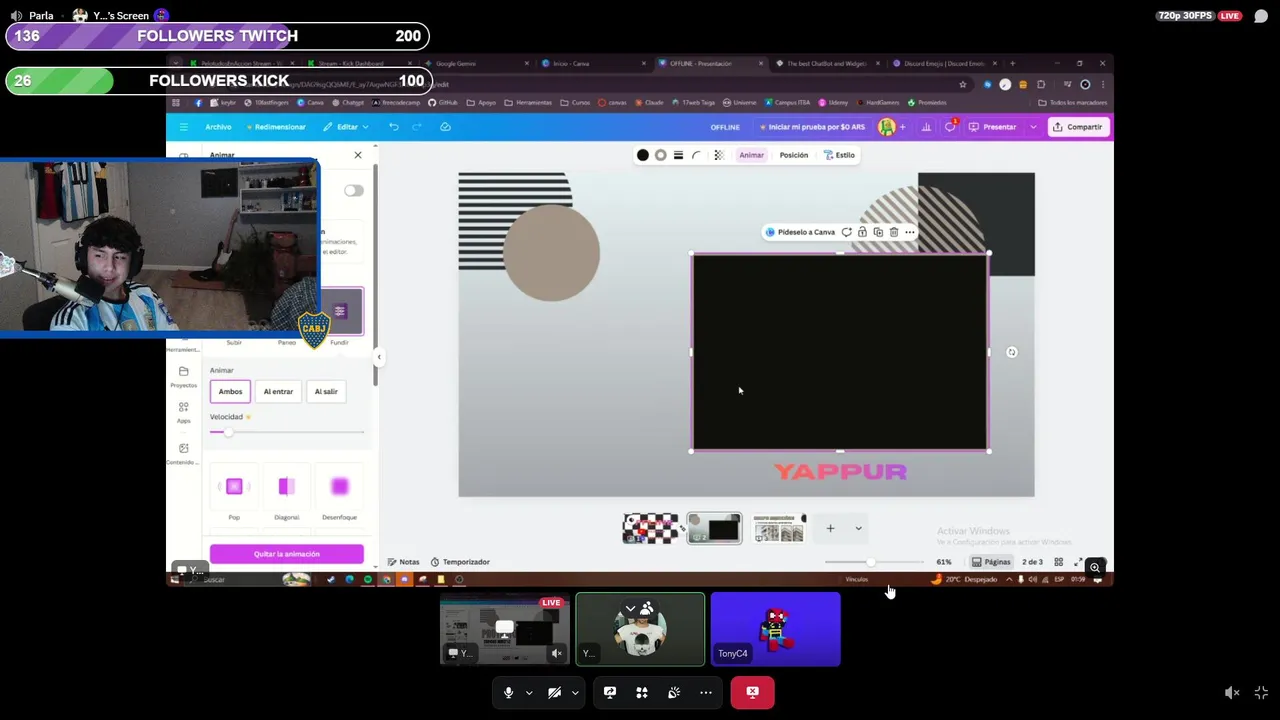Select the TonyC4 participant tile

(776, 629)
